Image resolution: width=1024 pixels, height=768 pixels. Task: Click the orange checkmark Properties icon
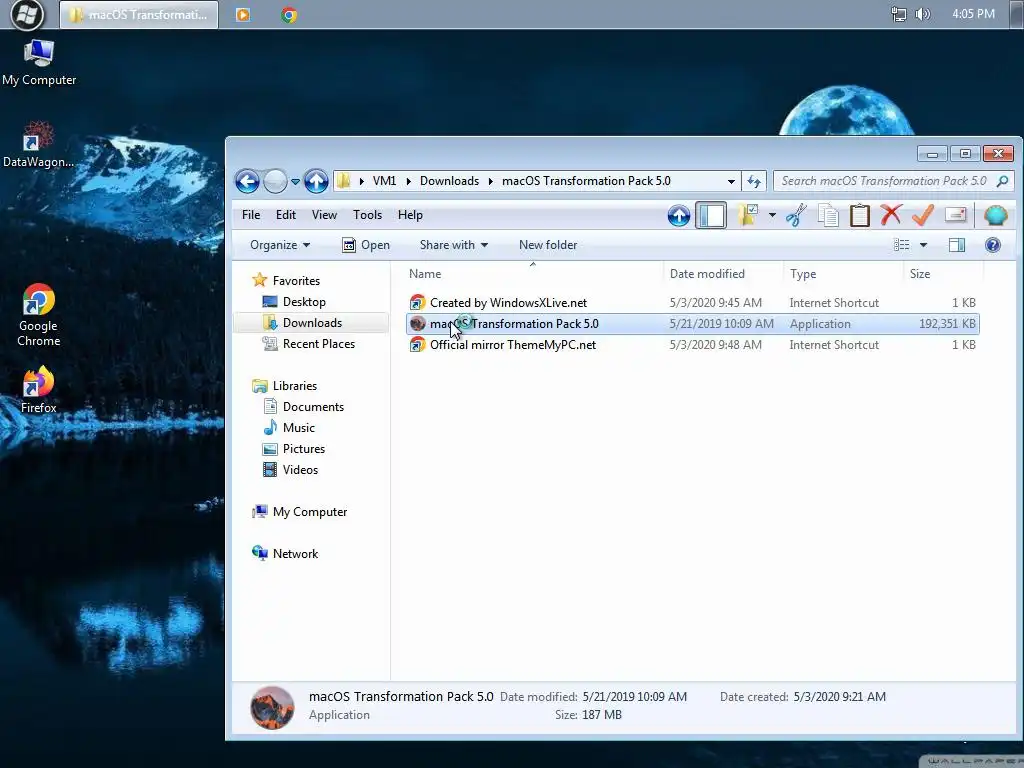click(923, 215)
